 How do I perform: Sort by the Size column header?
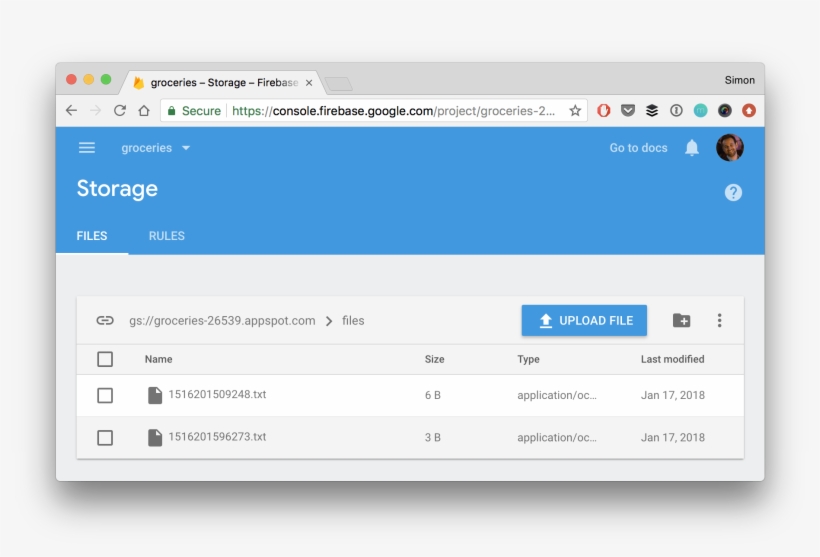click(x=434, y=359)
